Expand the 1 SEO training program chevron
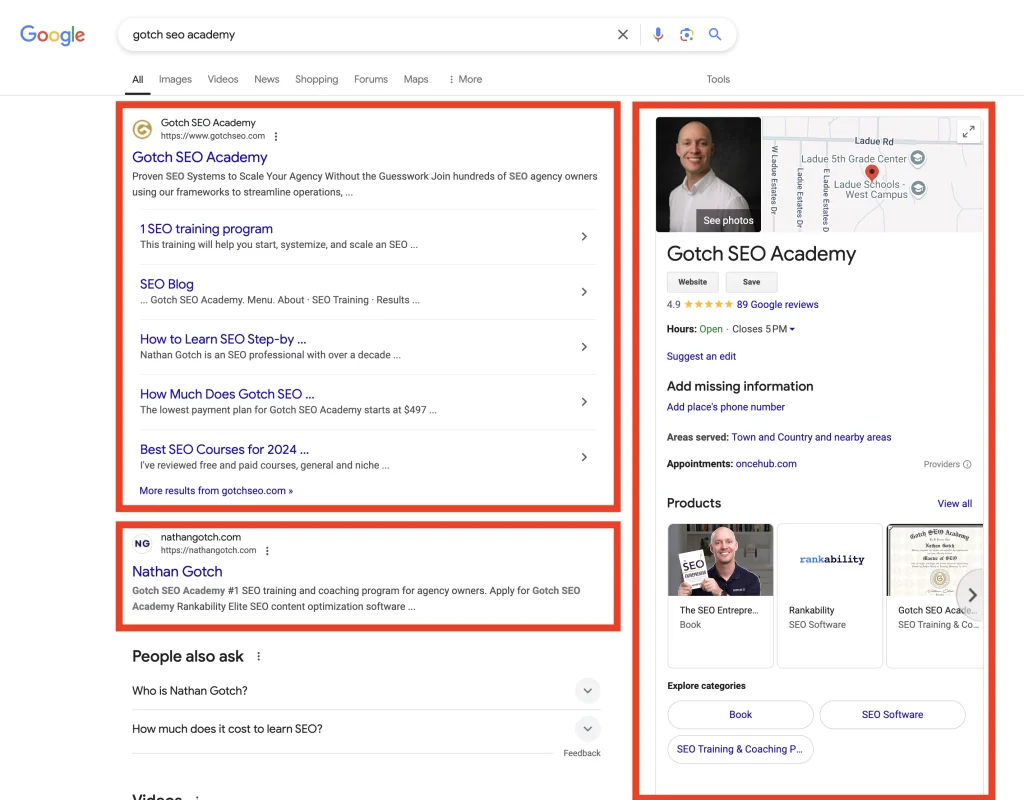1024x800 pixels. [584, 236]
